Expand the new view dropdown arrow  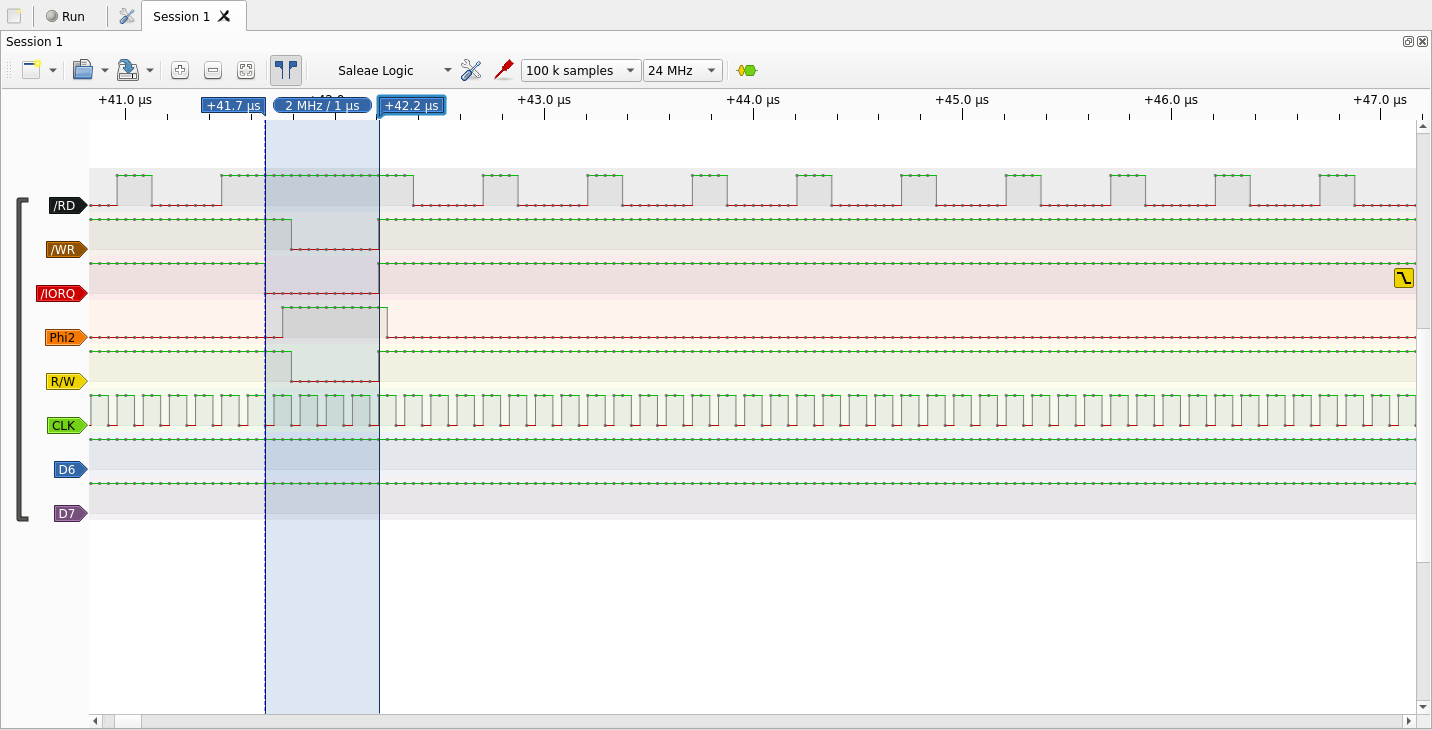[x=52, y=70]
